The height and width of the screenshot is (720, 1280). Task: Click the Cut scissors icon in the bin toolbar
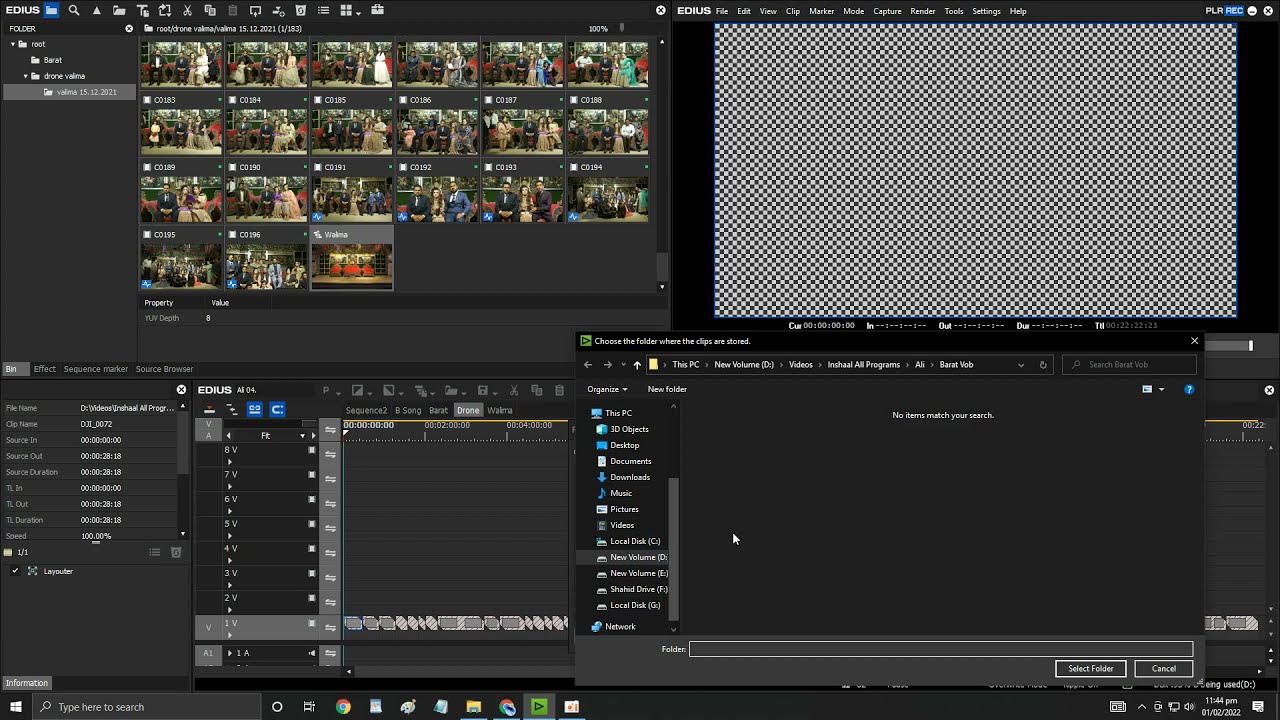(x=187, y=10)
